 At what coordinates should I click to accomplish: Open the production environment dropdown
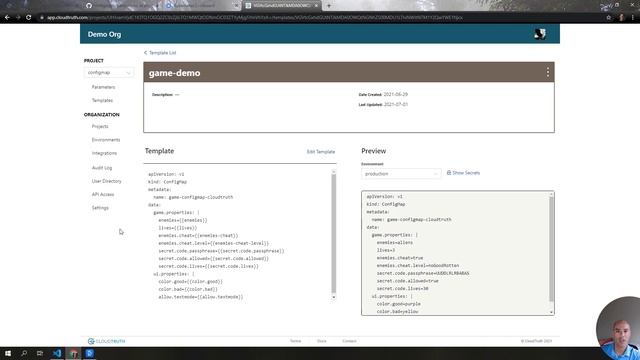pyautogui.click(x=401, y=173)
